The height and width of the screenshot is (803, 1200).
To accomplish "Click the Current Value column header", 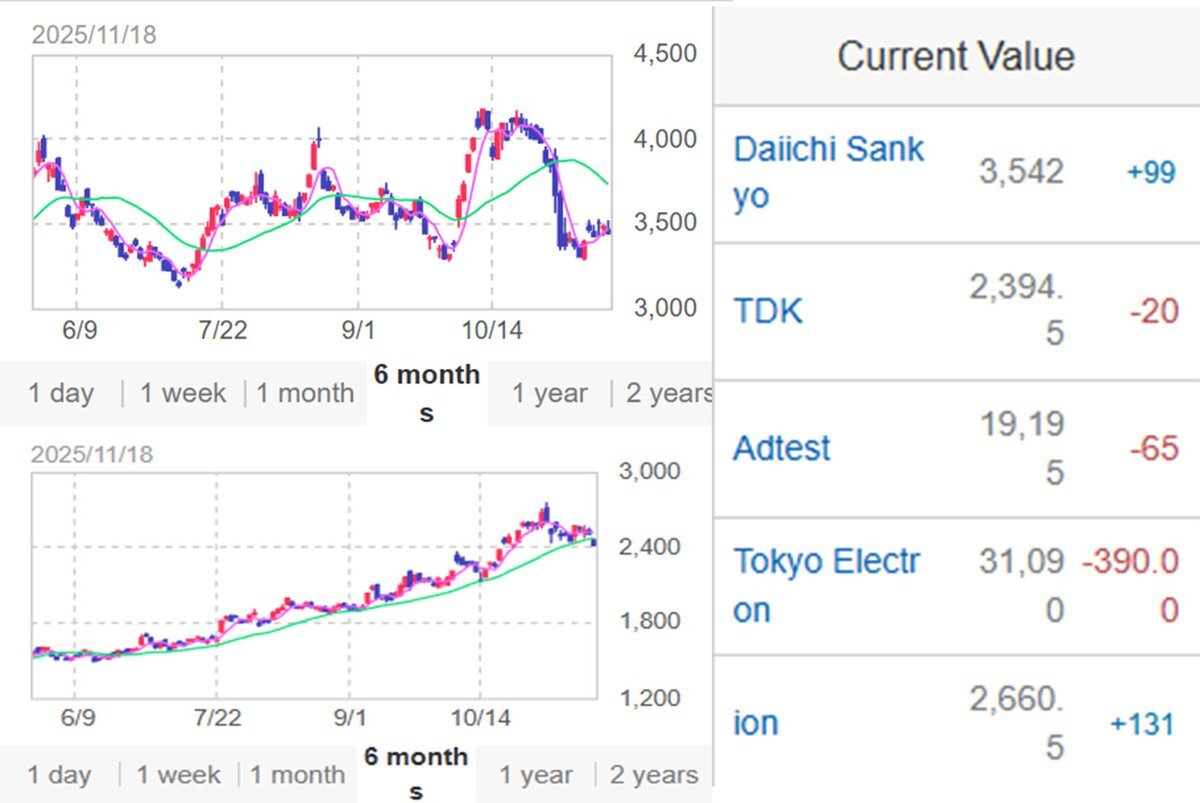I will 956,55.
